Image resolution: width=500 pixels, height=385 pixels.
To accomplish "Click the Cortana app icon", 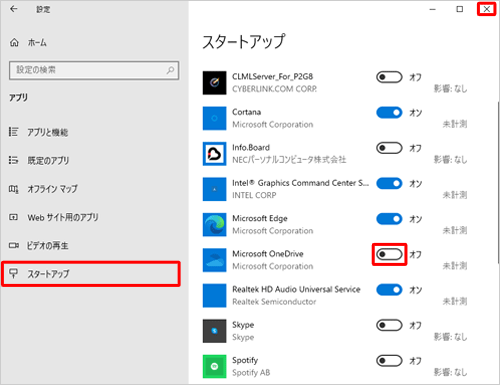I will (x=214, y=118).
